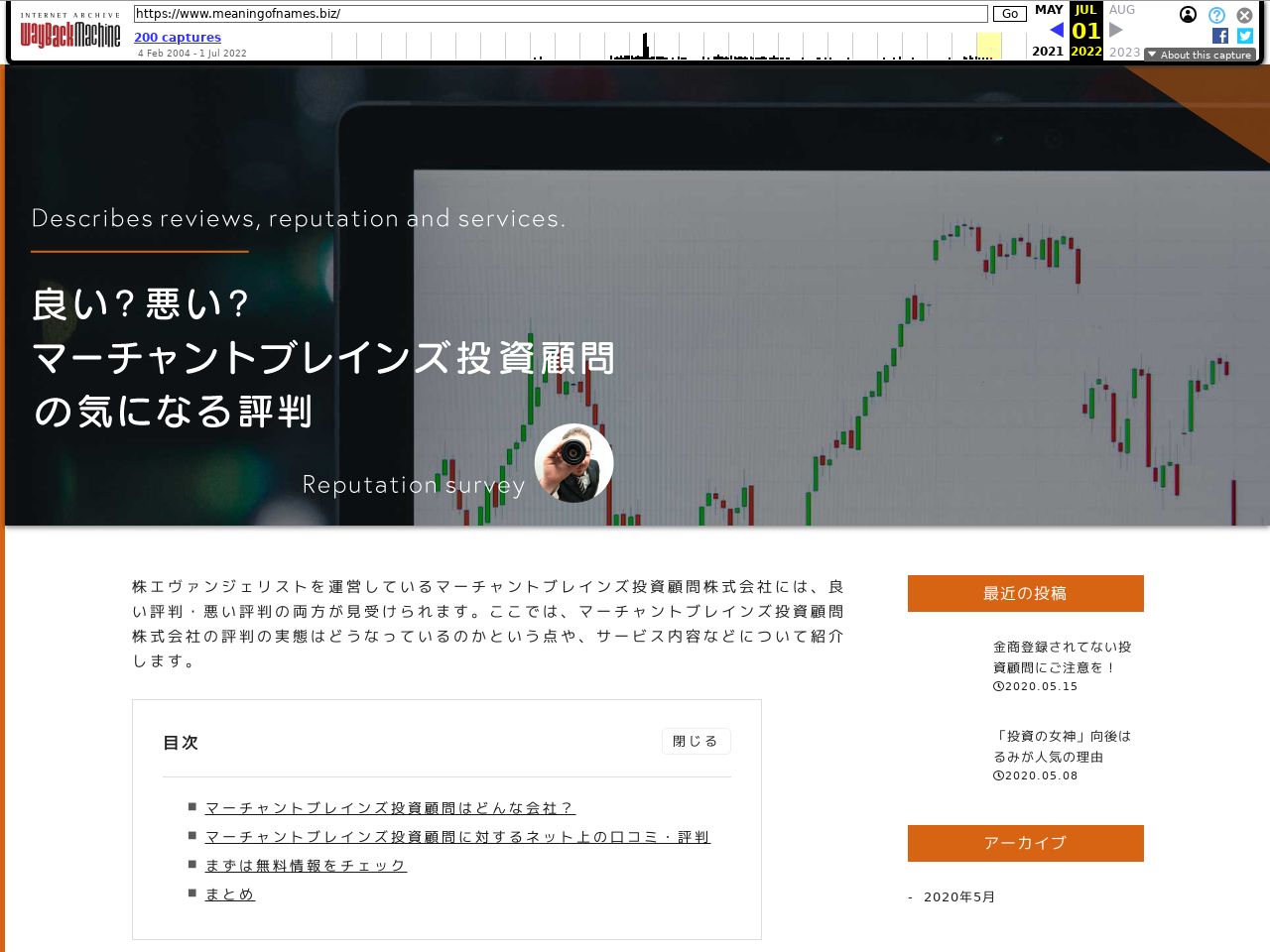The height and width of the screenshot is (952, 1270).
Task: Open the 200 captures link
Action: [178, 38]
